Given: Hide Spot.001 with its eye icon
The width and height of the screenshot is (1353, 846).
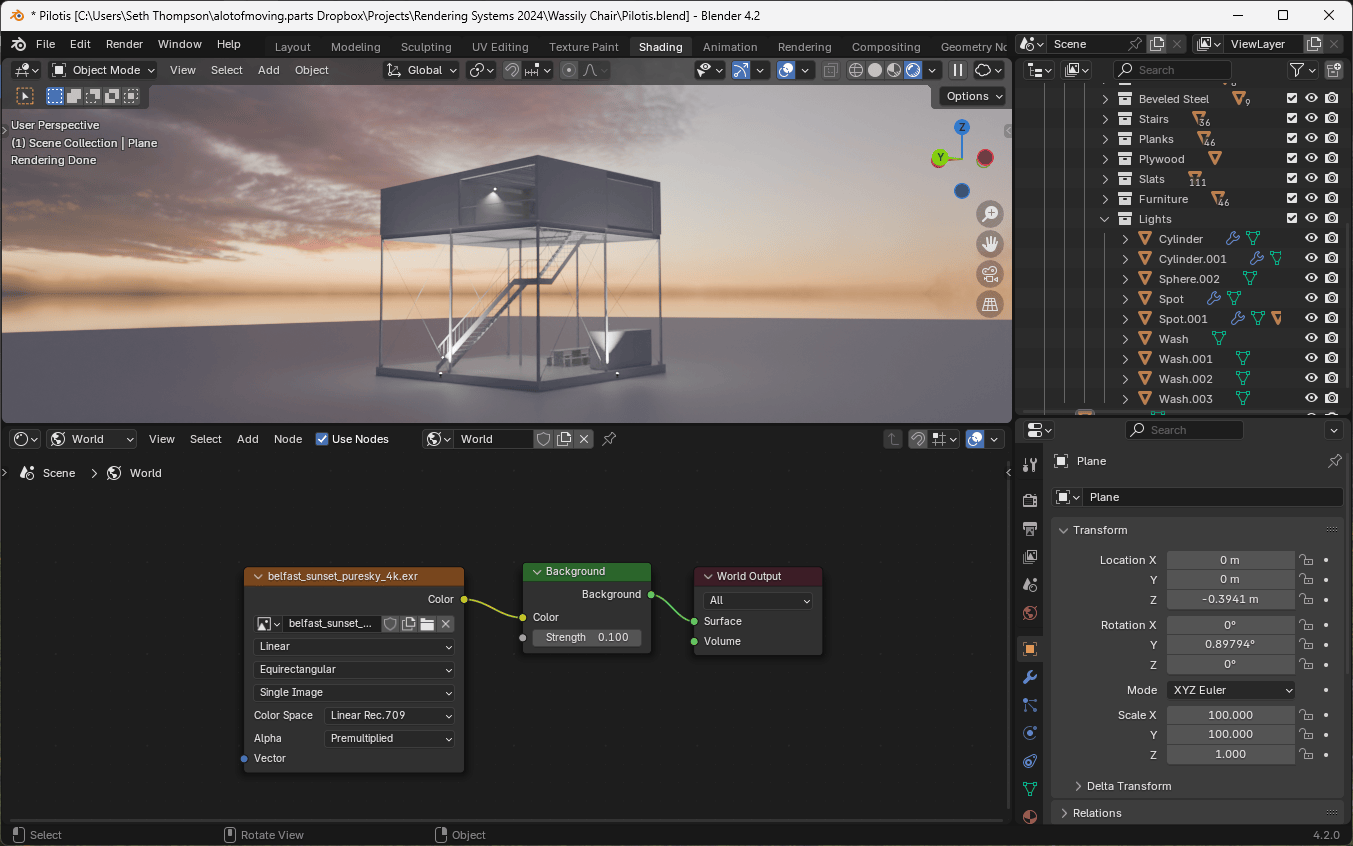Looking at the screenshot, I should pos(1312,319).
